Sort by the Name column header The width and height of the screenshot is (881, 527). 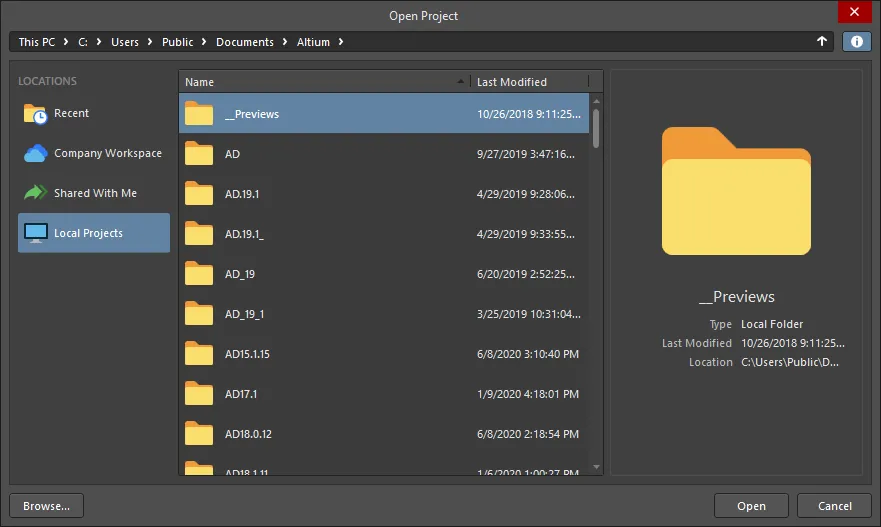point(325,82)
